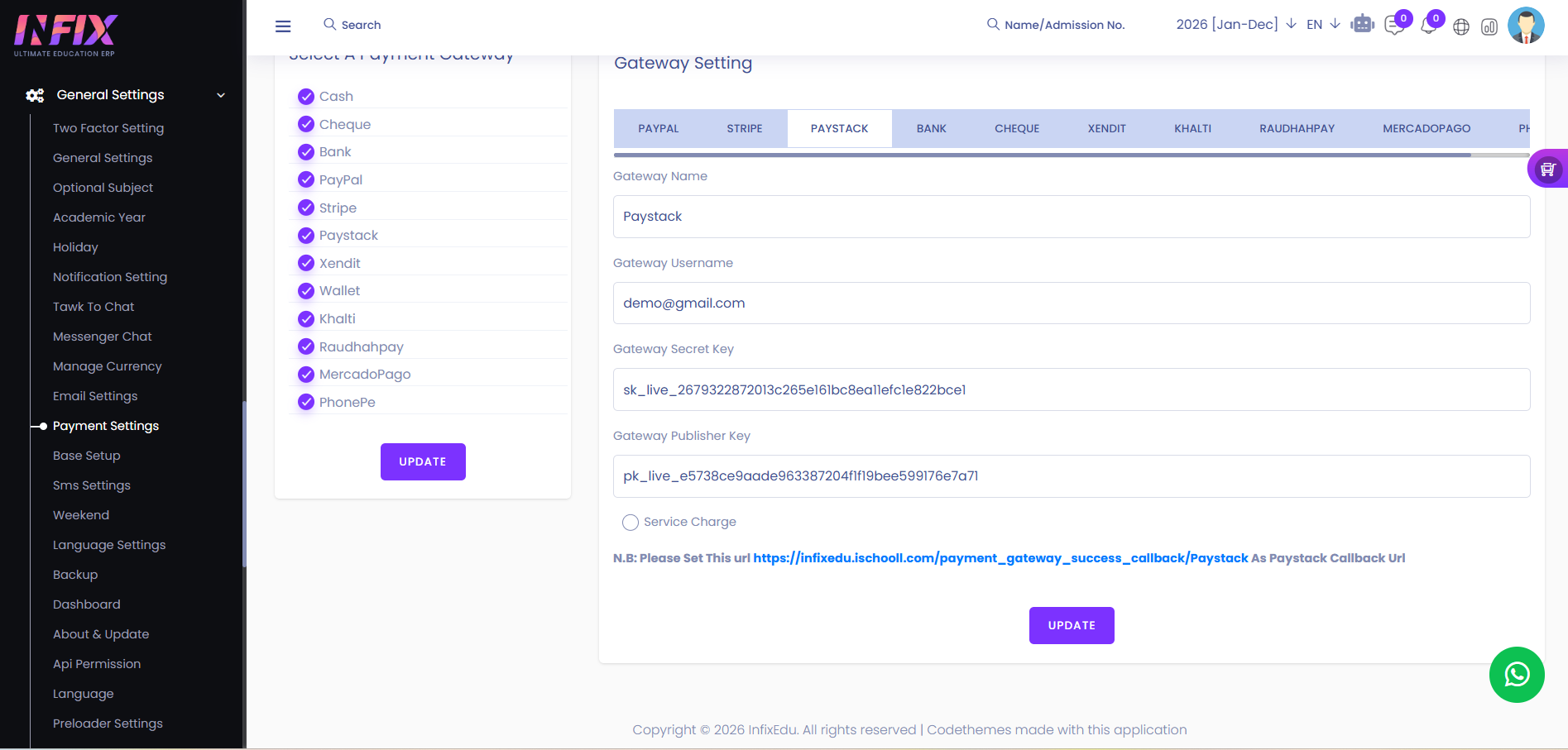Click the Search magnifier icon
The height and width of the screenshot is (750, 1568).
coord(329,24)
